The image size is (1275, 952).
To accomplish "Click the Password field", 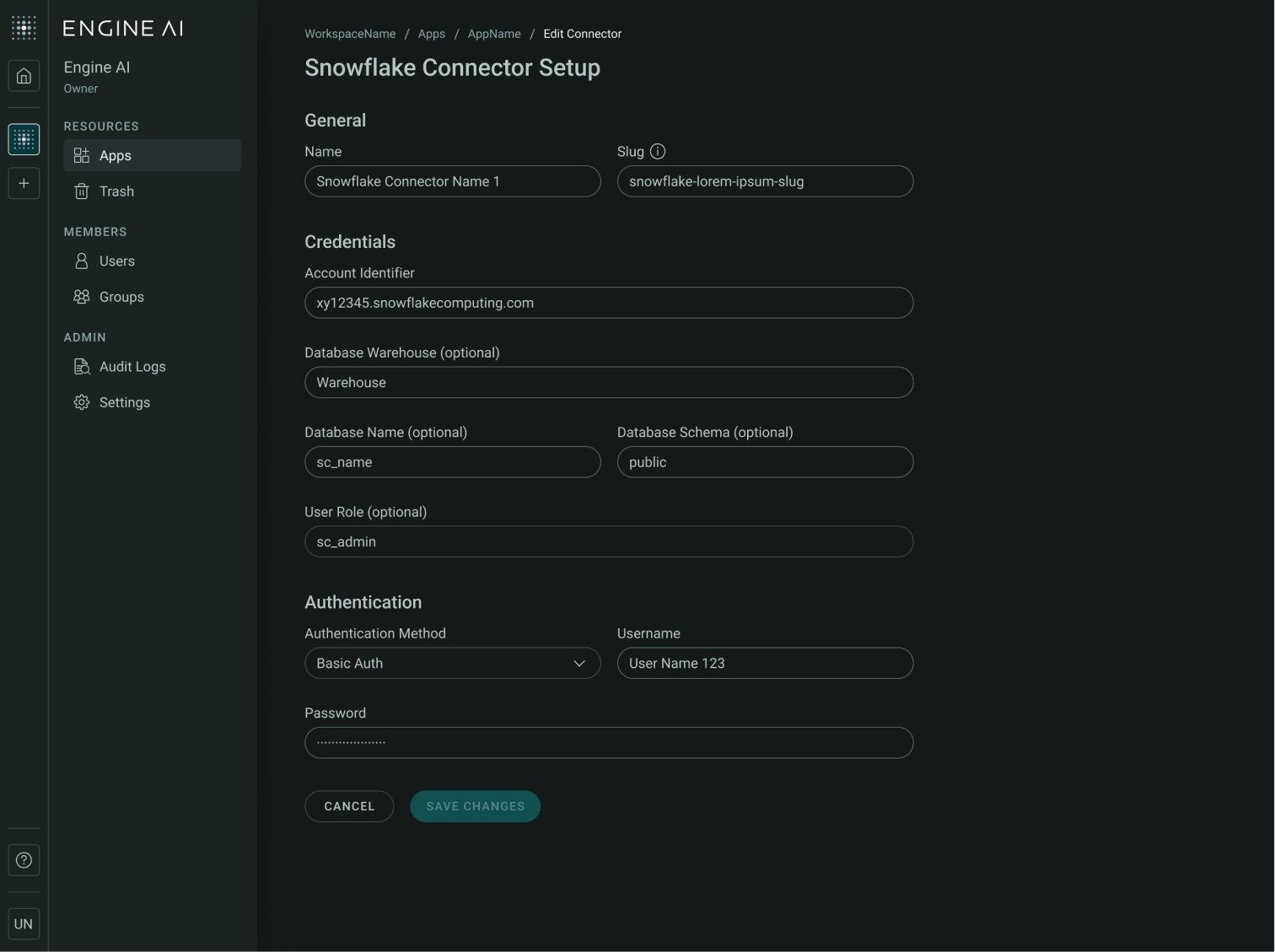I will pyautogui.click(x=609, y=743).
